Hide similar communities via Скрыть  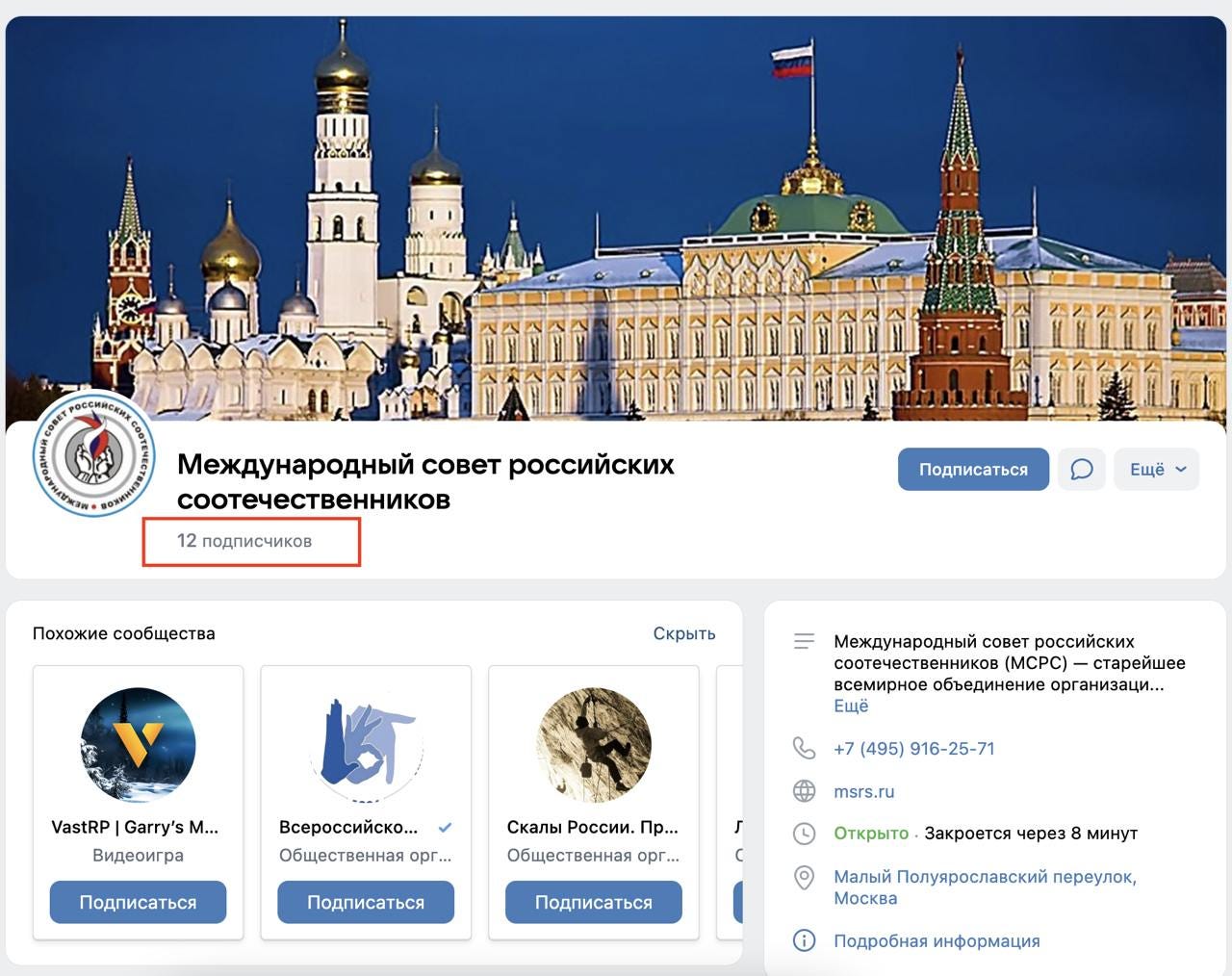[684, 633]
